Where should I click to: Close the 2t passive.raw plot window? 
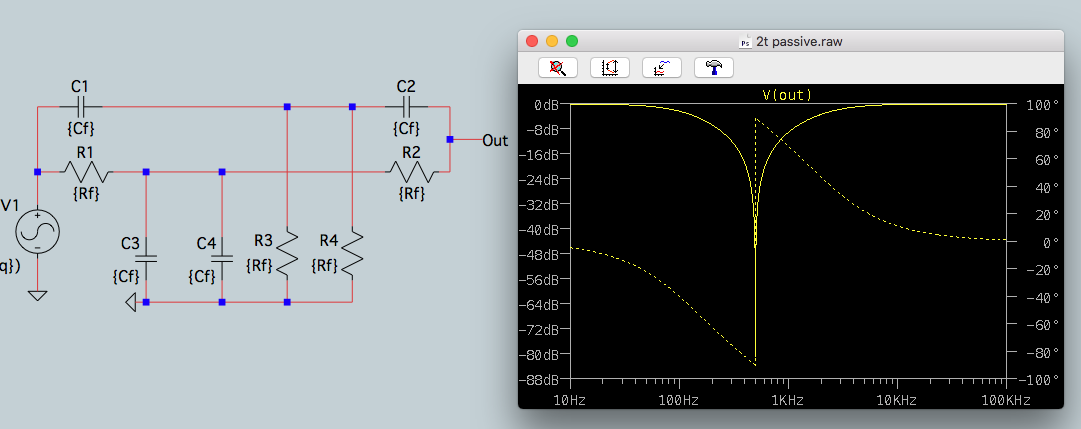(x=532, y=41)
